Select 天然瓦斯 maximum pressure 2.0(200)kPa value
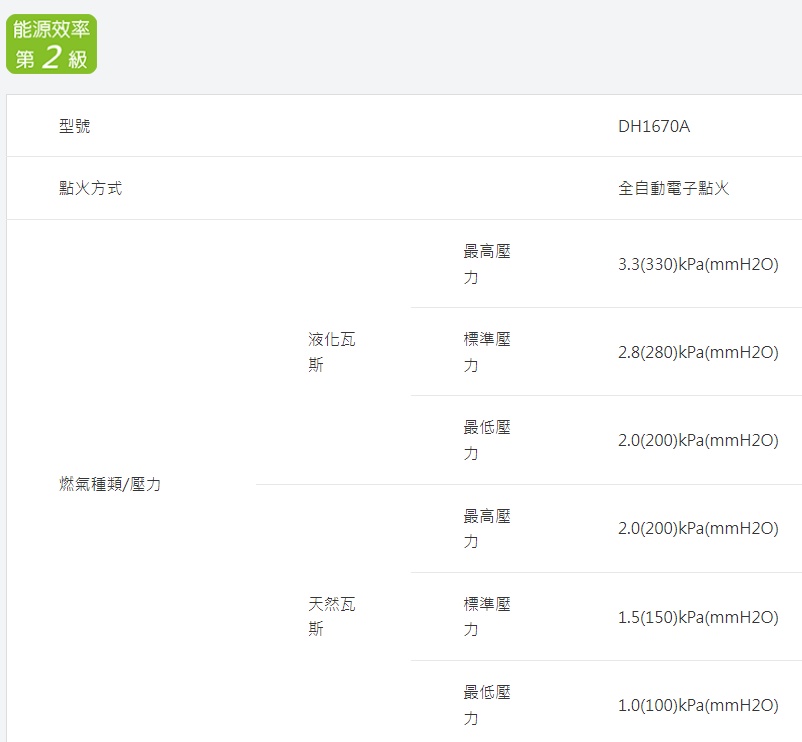802x742 pixels. 698,529
